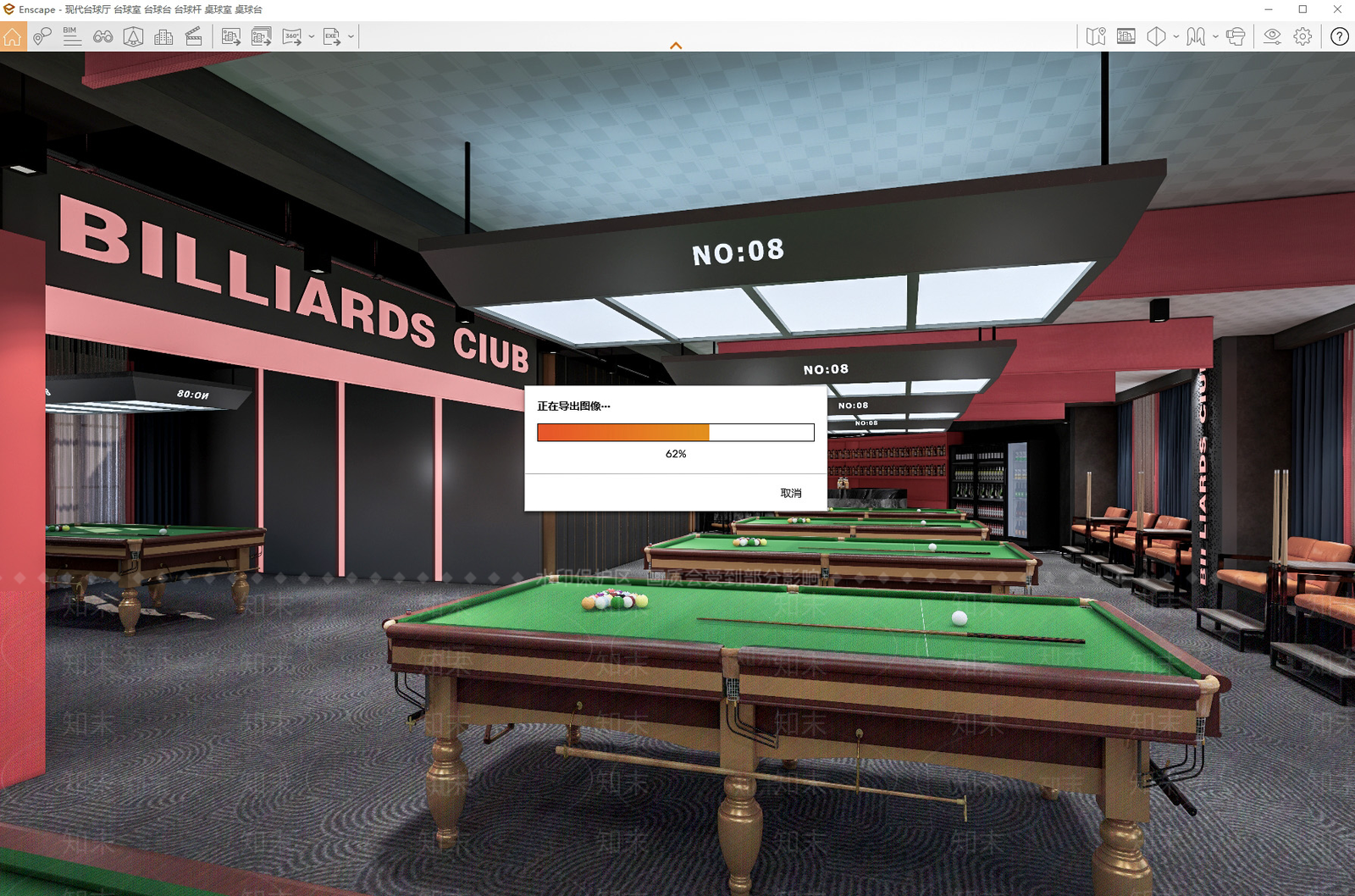Open the View Management pin icon
Screen dimensions: 1355x896
(42, 36)
